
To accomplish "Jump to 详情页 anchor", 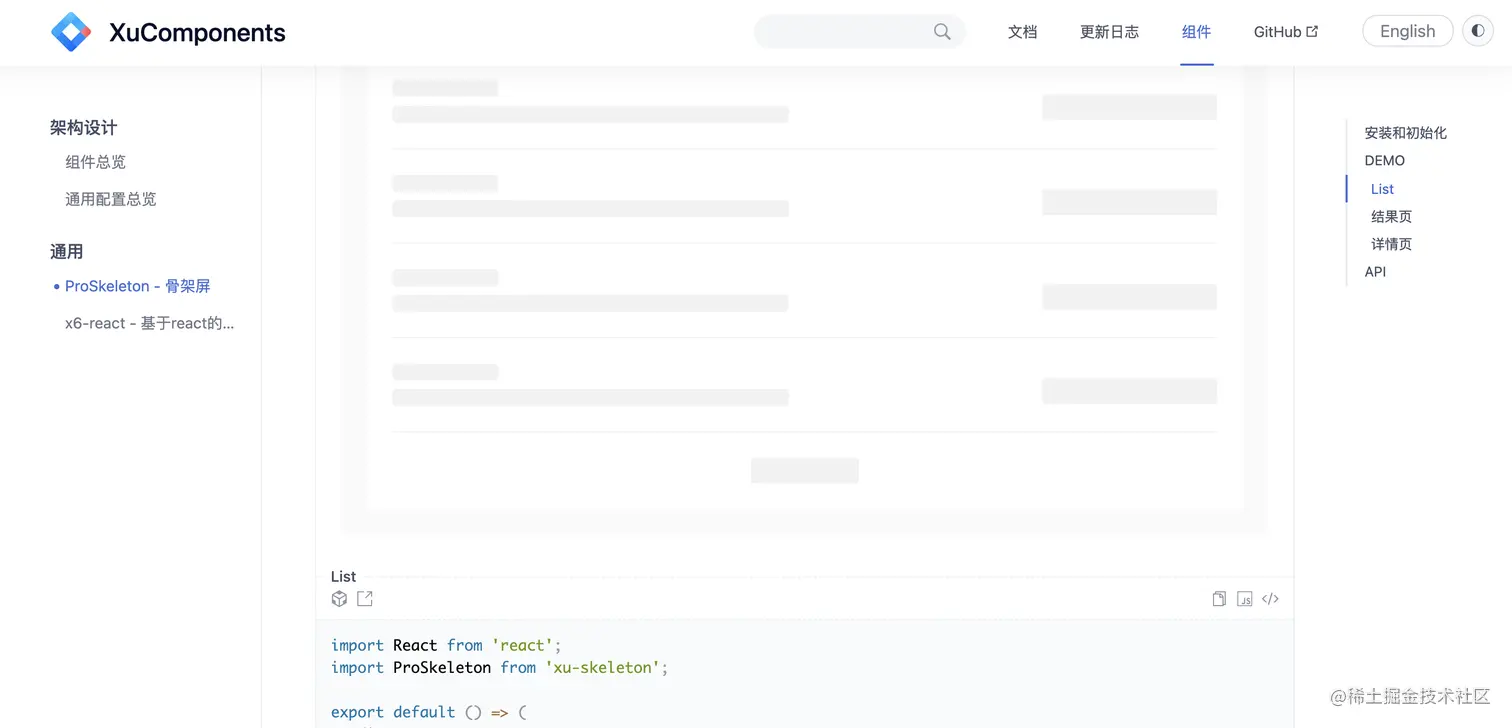I will pos(1391,244).
